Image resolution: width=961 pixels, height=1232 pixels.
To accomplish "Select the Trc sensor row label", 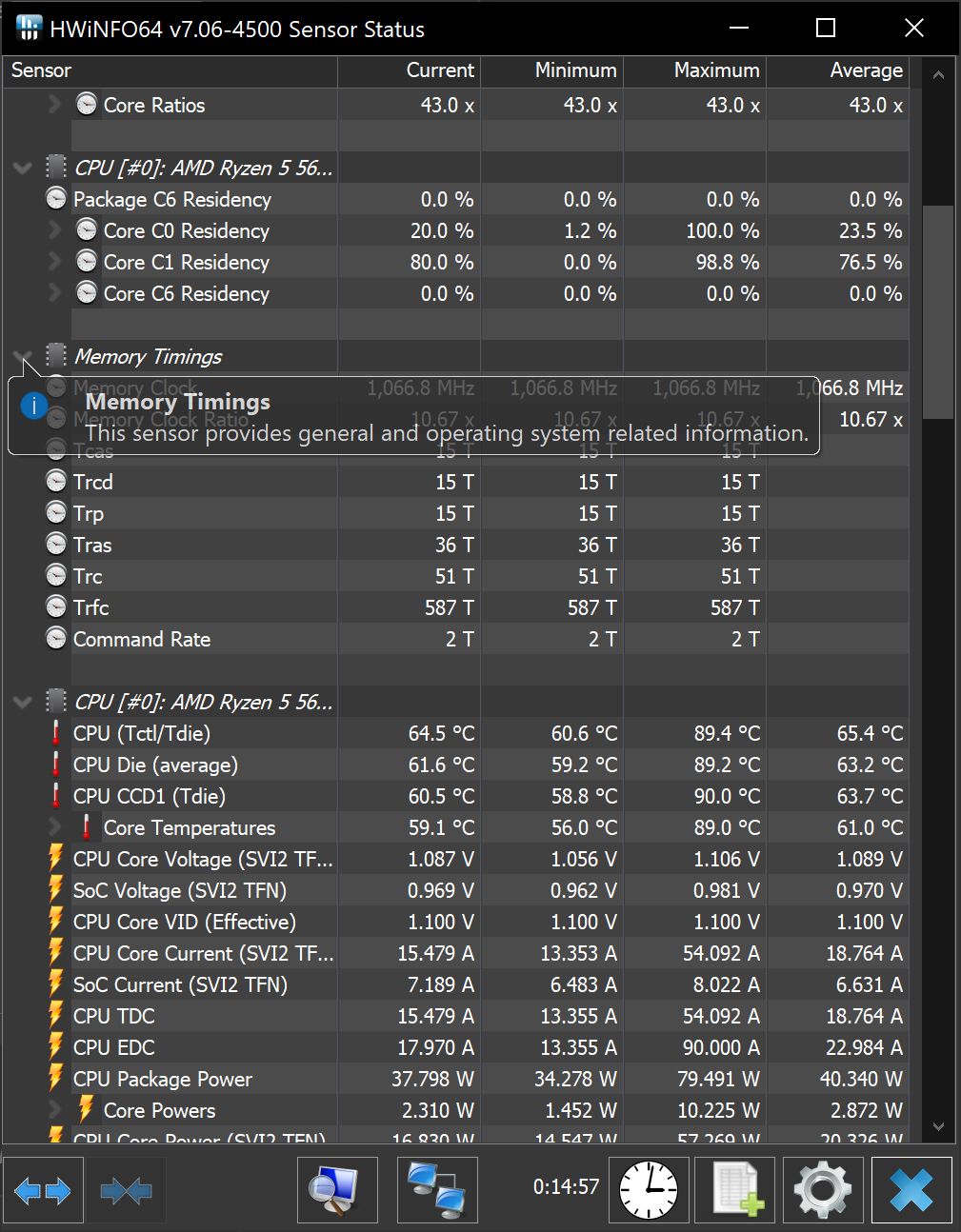I will pyautogui.click(x=88, y=576).
